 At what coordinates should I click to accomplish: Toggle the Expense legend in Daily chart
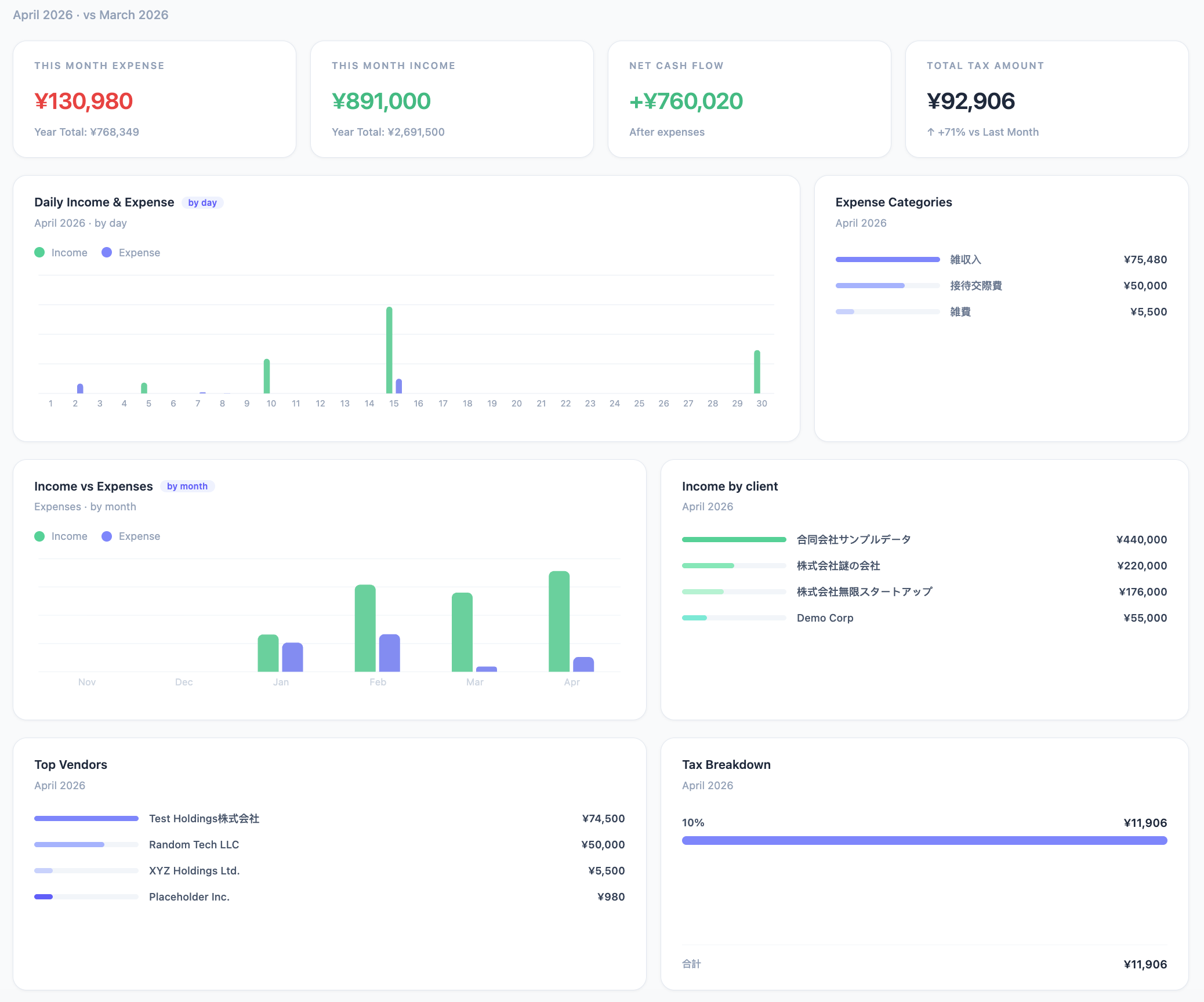131,252
